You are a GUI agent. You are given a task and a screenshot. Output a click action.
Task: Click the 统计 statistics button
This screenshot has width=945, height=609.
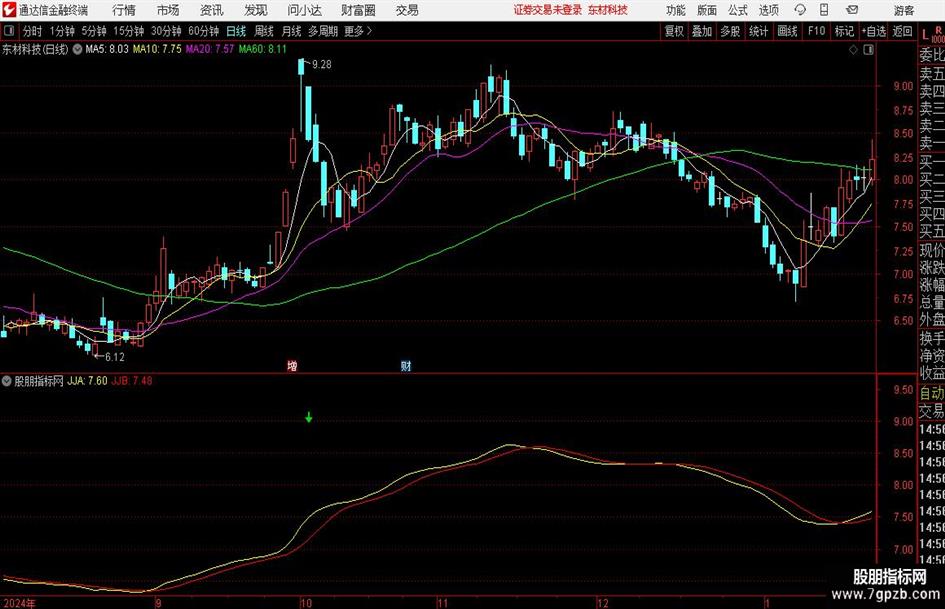click(x=759, y=31)
